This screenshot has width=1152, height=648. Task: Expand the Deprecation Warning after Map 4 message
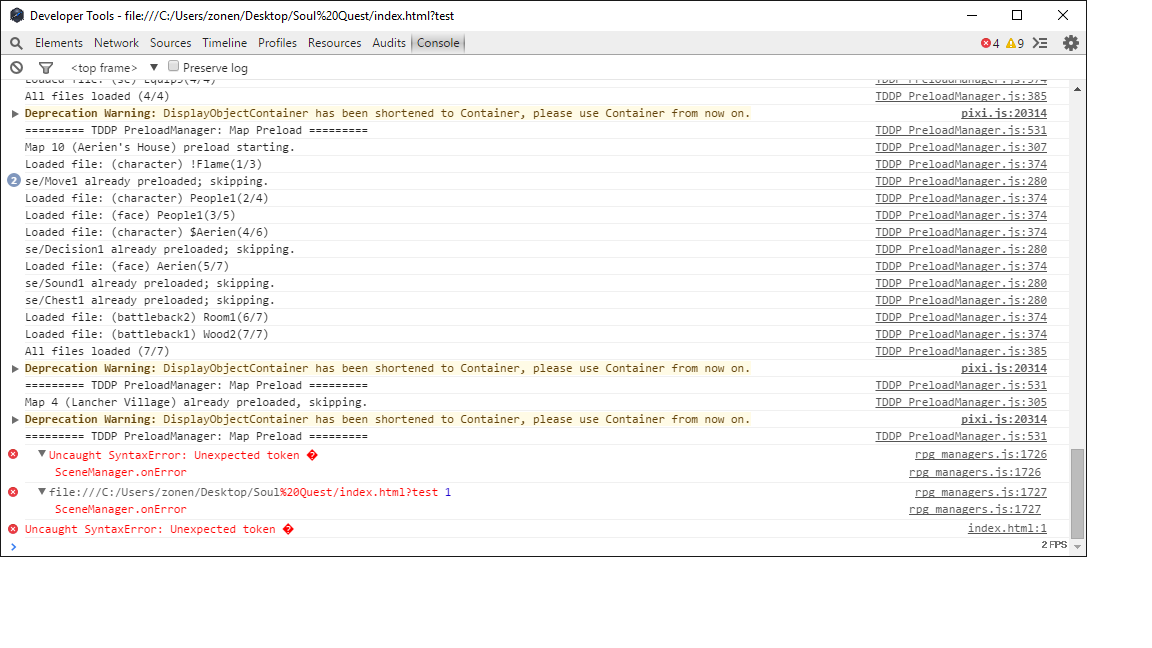(x=15, y=420)
